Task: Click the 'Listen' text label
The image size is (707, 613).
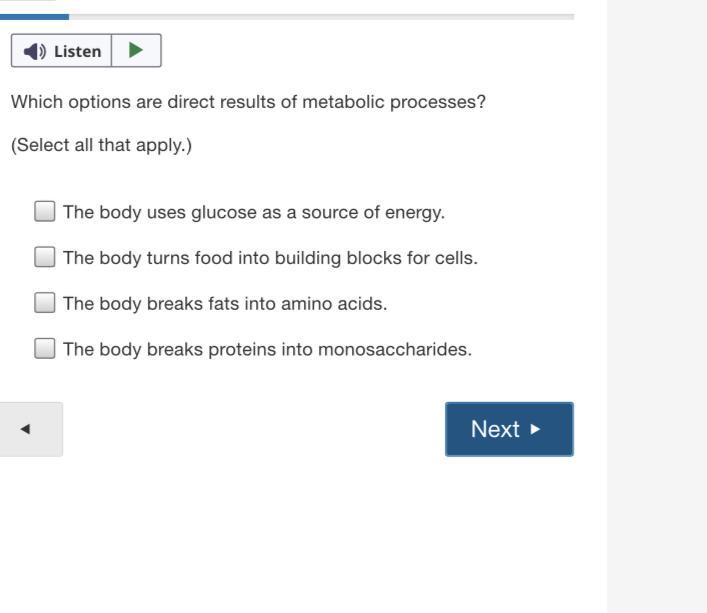Action: [x=79, y=51]
